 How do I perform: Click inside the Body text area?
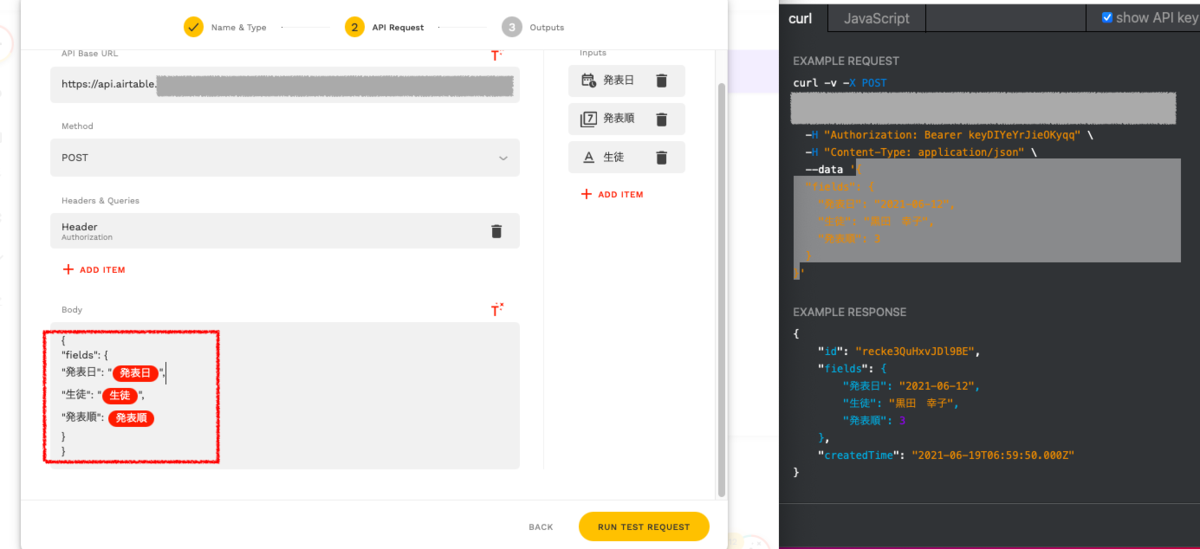click(x=285, y=395)
